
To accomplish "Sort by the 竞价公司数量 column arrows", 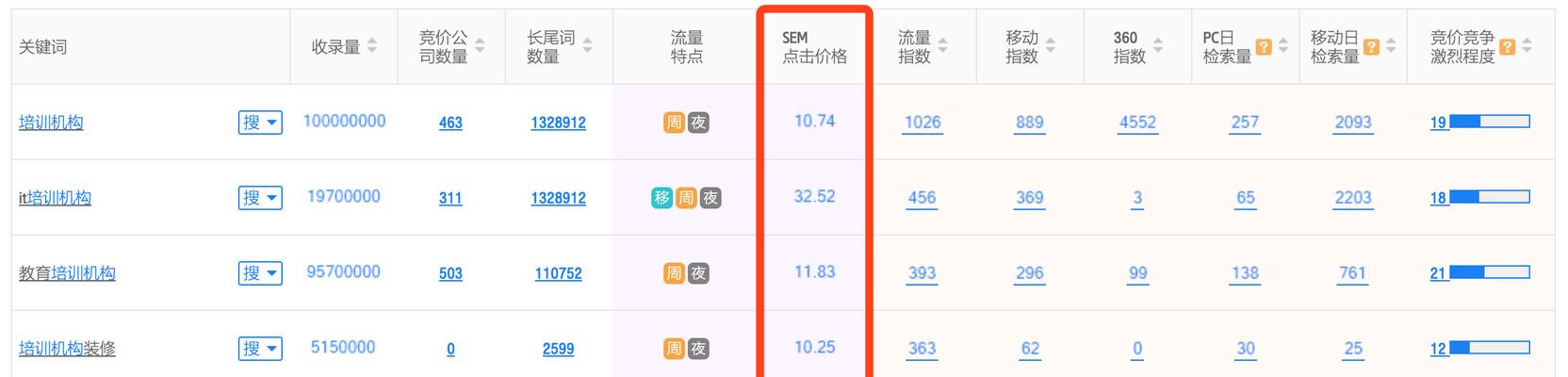I will (x=480, y=46).
